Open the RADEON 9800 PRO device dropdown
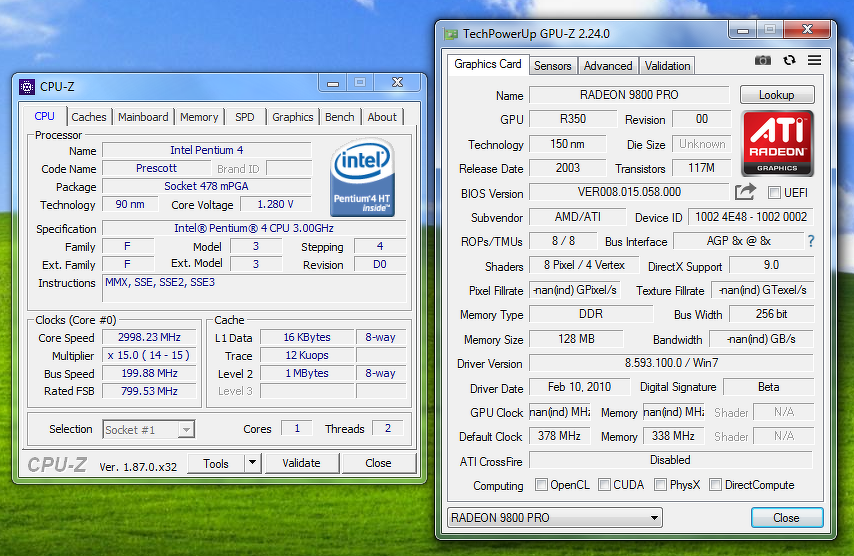Screen dimensions: 854x556 (x=554, y=517)
